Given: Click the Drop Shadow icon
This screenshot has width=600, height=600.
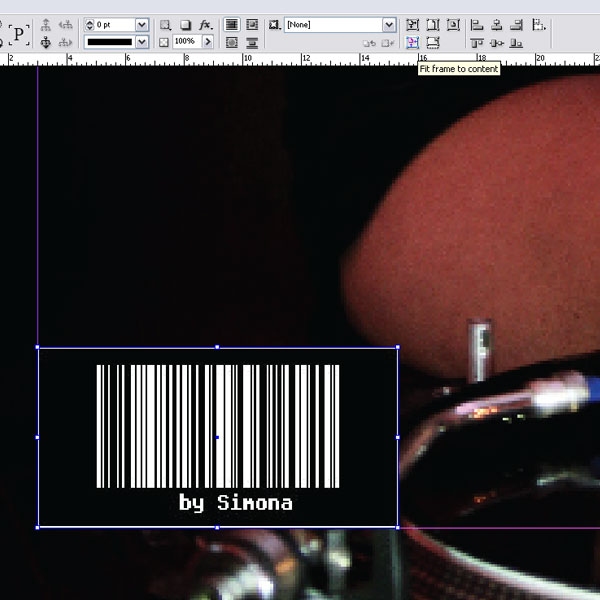Looking at the screenshot, I should pos(186,25).
